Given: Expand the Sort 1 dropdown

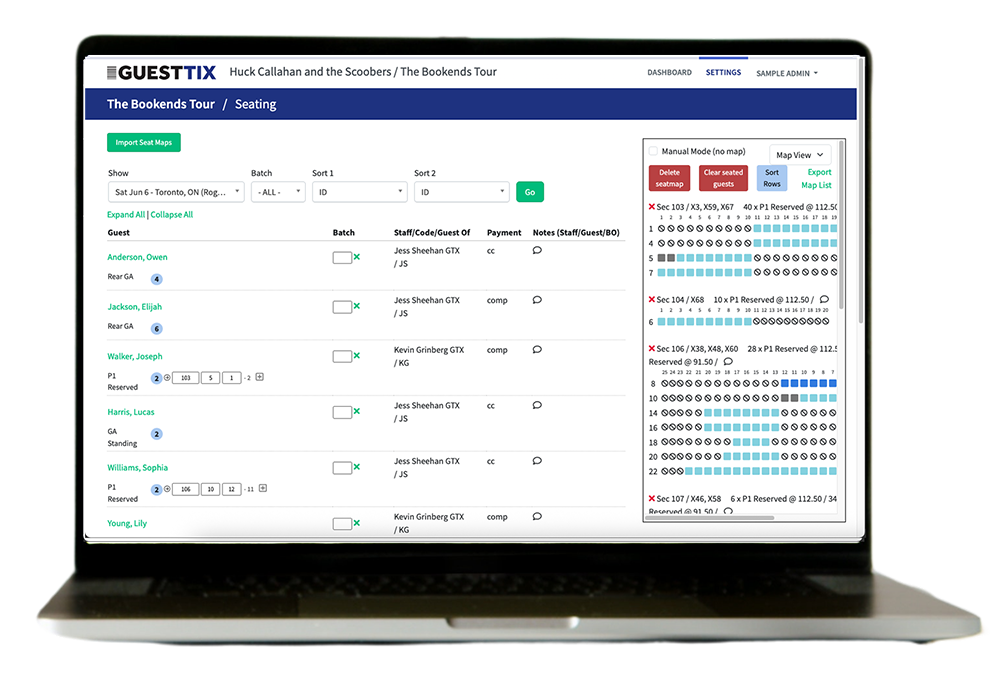Looking at the screenshot, I should click(x=359, y=192).
